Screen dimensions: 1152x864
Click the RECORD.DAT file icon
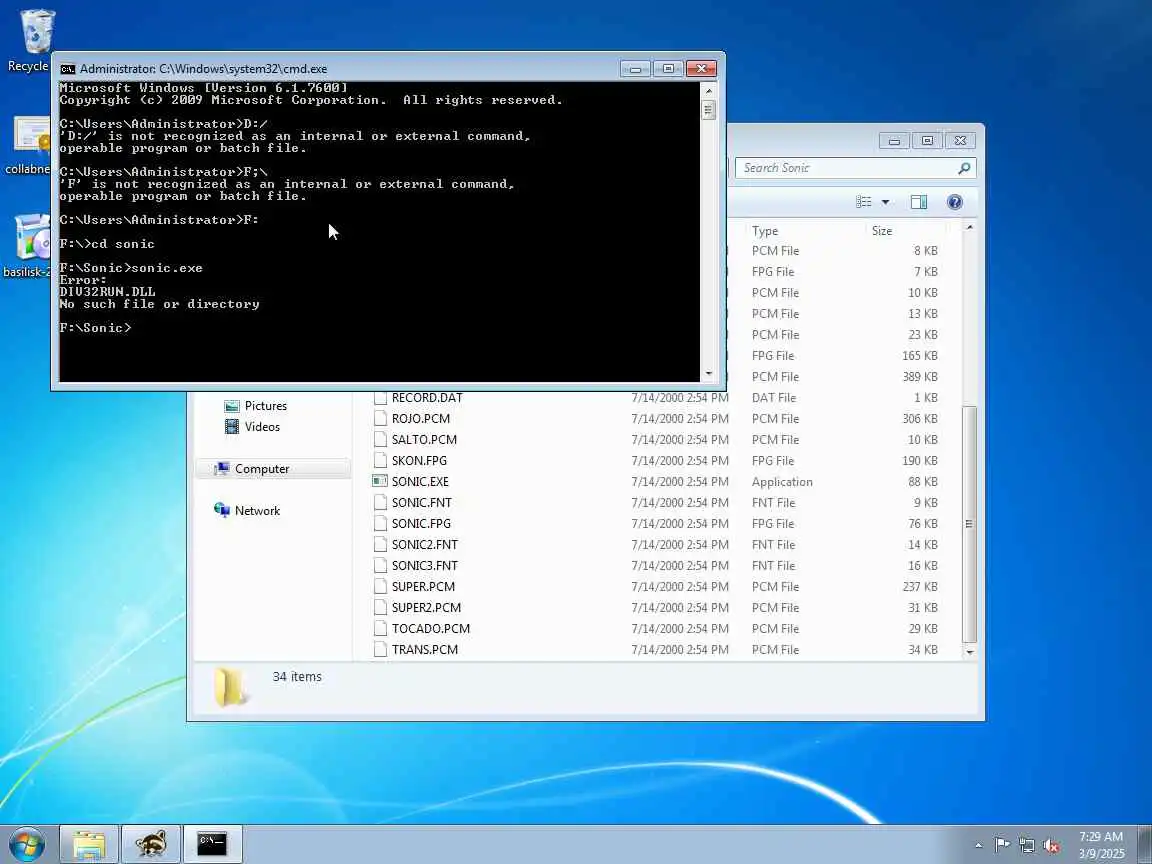click(x=380, y=397)
